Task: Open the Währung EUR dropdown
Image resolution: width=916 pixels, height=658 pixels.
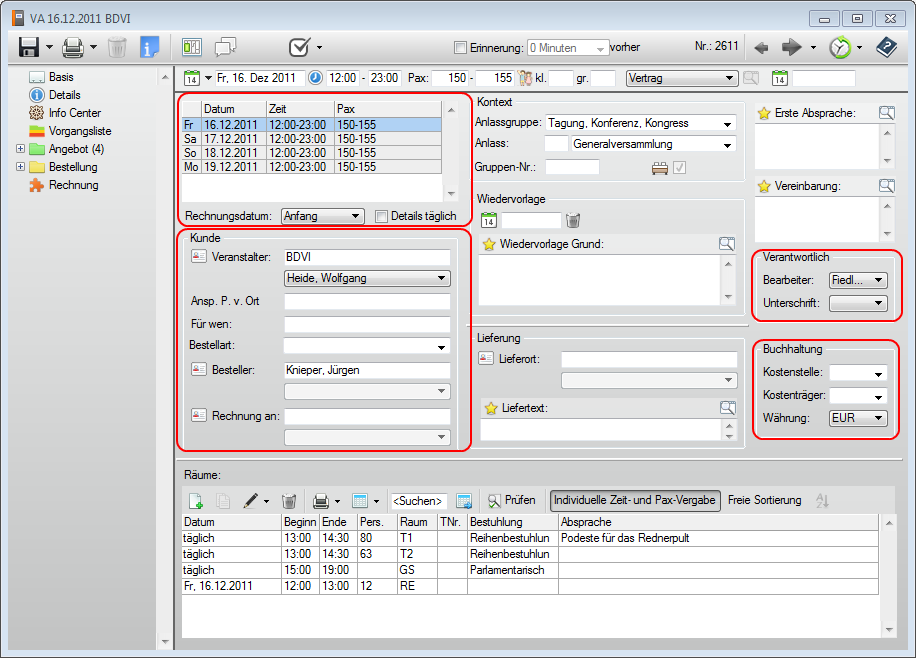Action: pyautogui.click(x=858, y=419)
